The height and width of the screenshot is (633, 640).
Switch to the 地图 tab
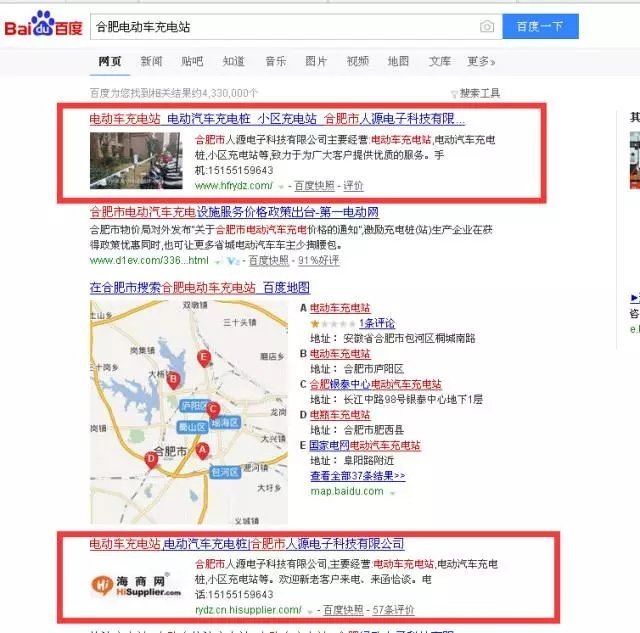(398, 62)
